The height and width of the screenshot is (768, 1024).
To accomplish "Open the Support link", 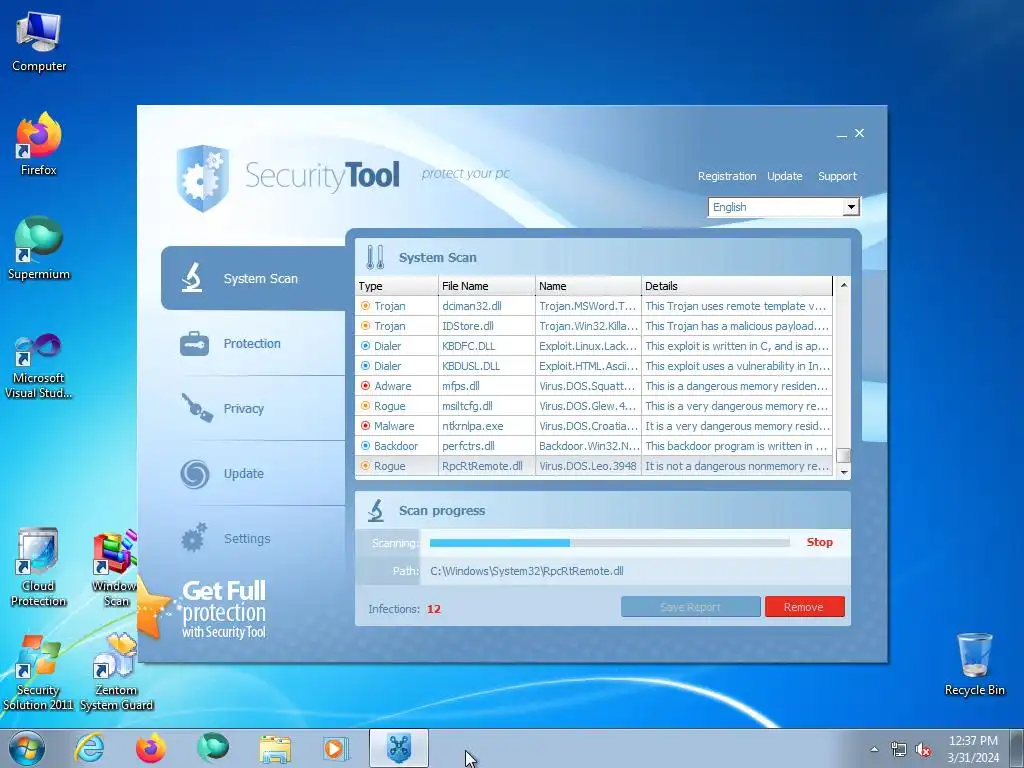I will [837, 176].
